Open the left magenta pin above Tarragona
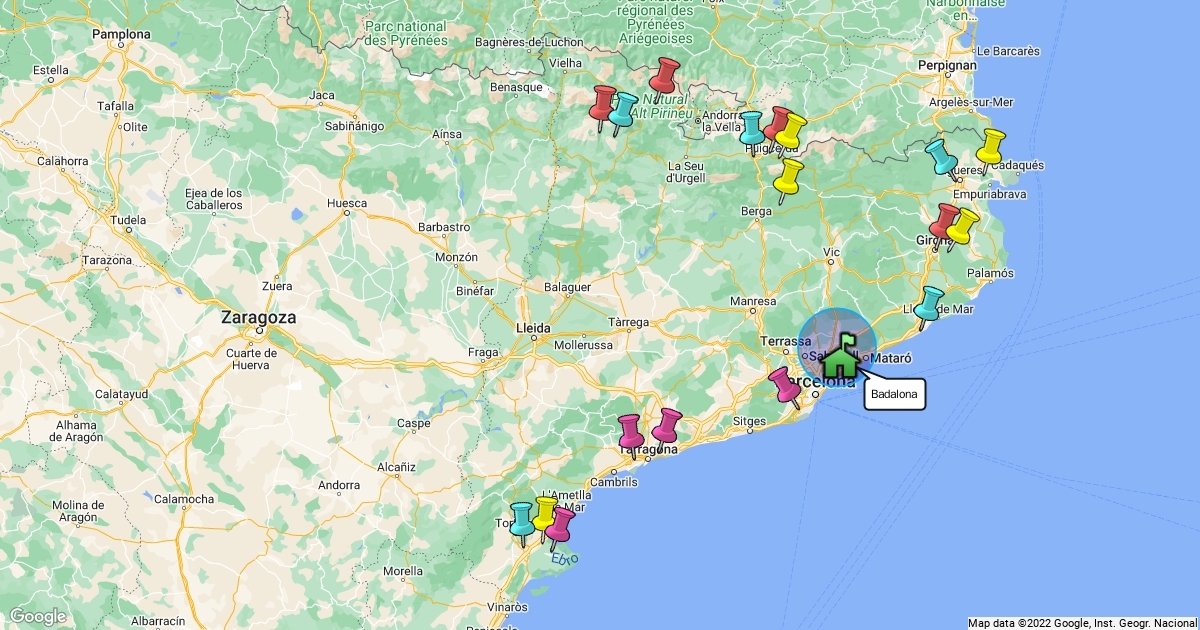The width and height of the screenshot is (1200, 630). [631, 431]
